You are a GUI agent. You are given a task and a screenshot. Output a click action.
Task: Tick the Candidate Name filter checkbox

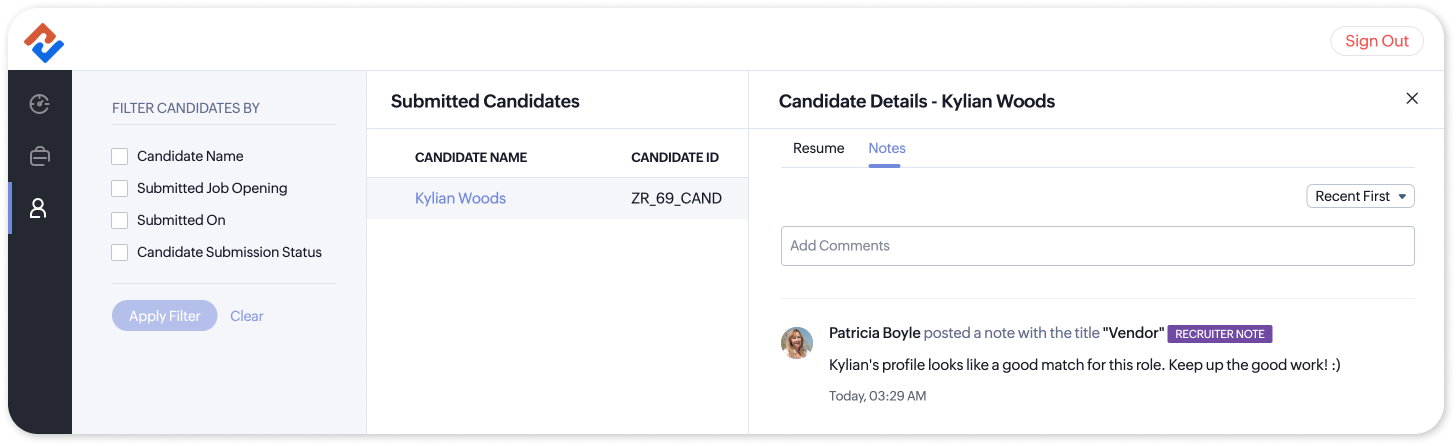click(120, 156)
